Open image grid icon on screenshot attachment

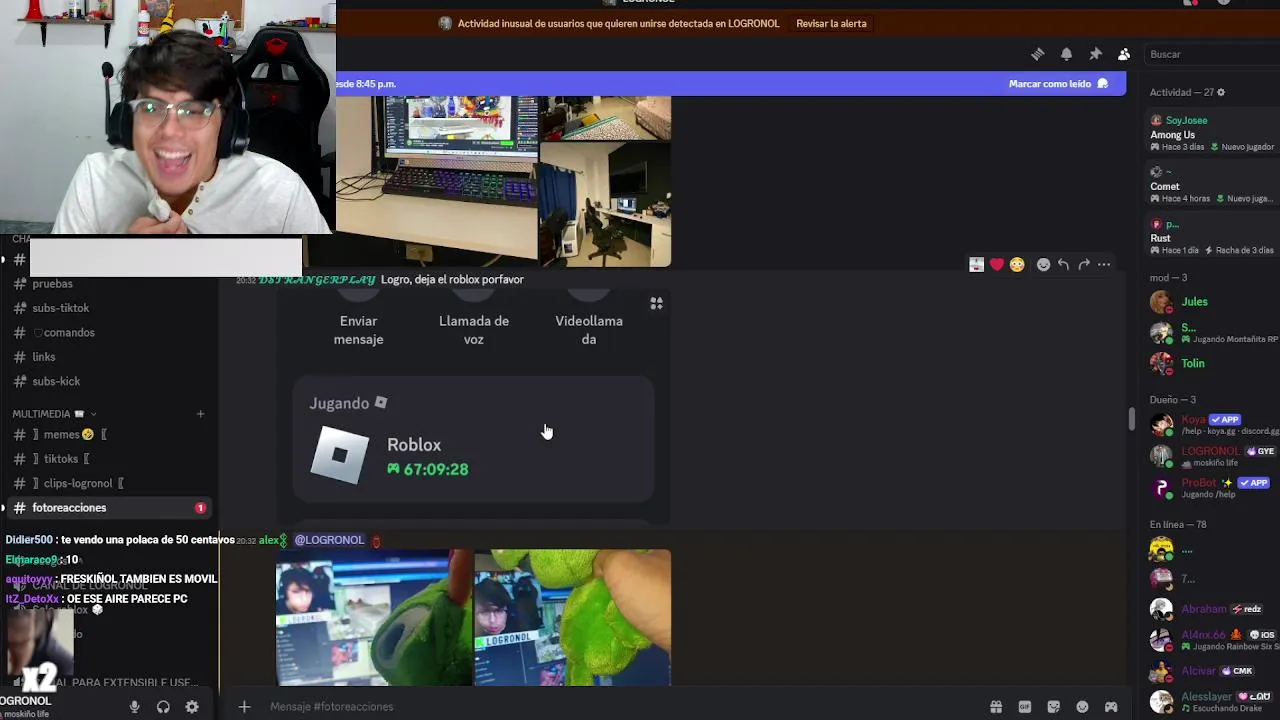656,303
